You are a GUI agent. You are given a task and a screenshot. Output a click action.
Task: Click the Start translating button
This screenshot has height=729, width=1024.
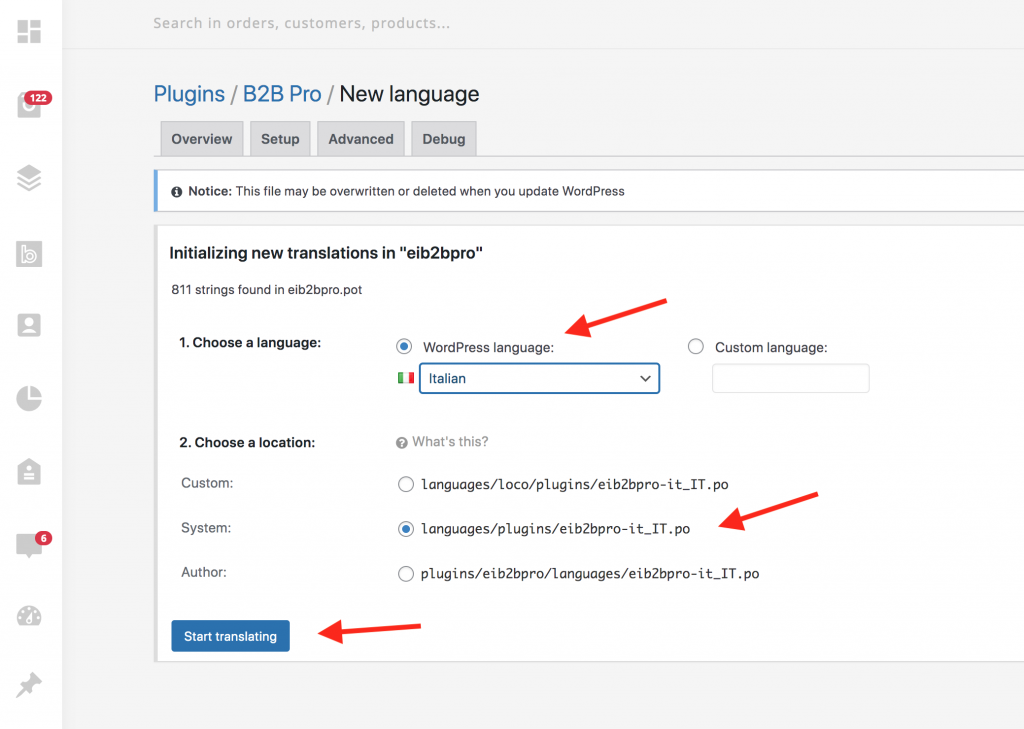pyautogui.click(x=231, y=636)
